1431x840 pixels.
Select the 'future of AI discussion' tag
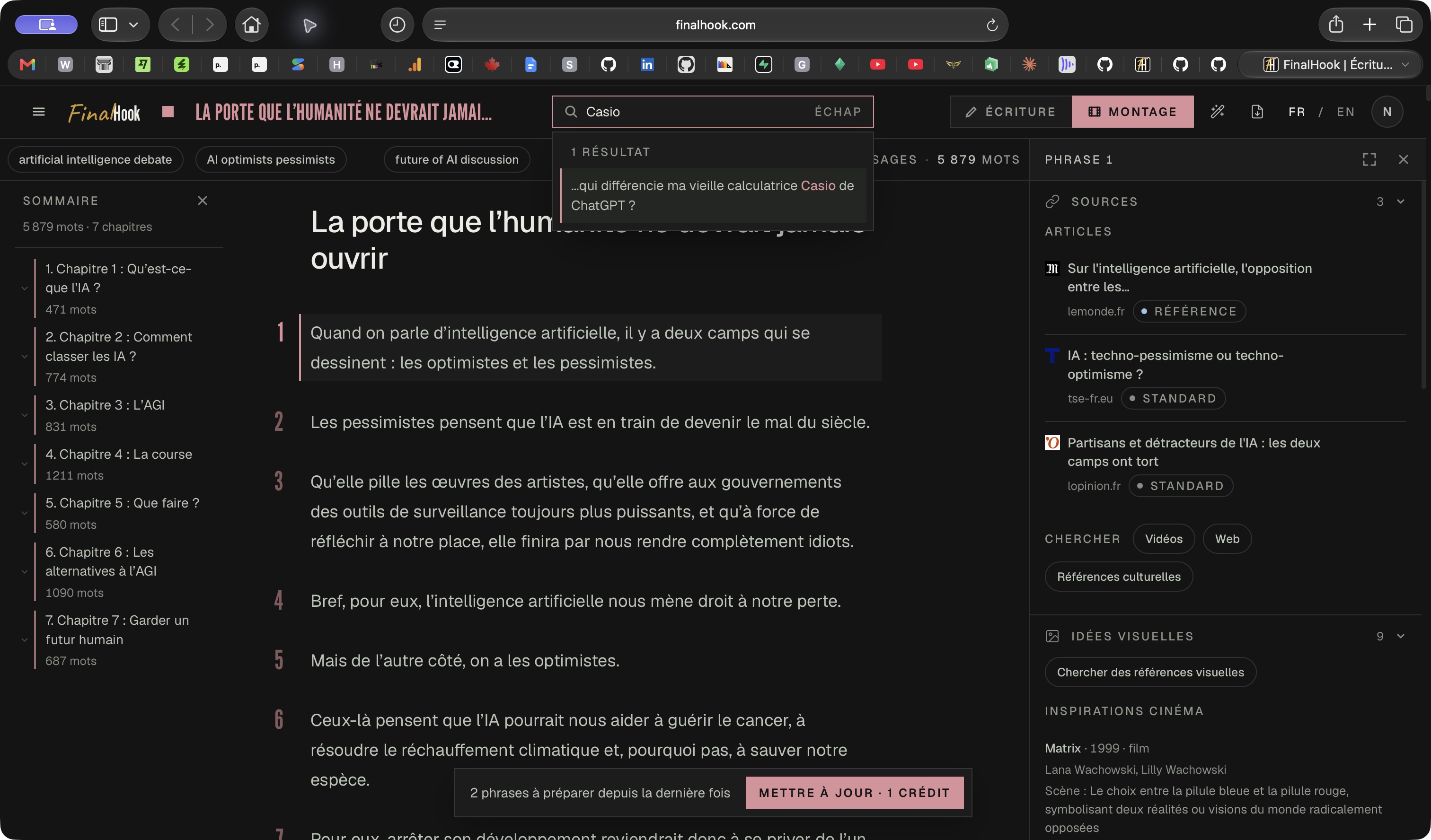[x=457, y=159]
